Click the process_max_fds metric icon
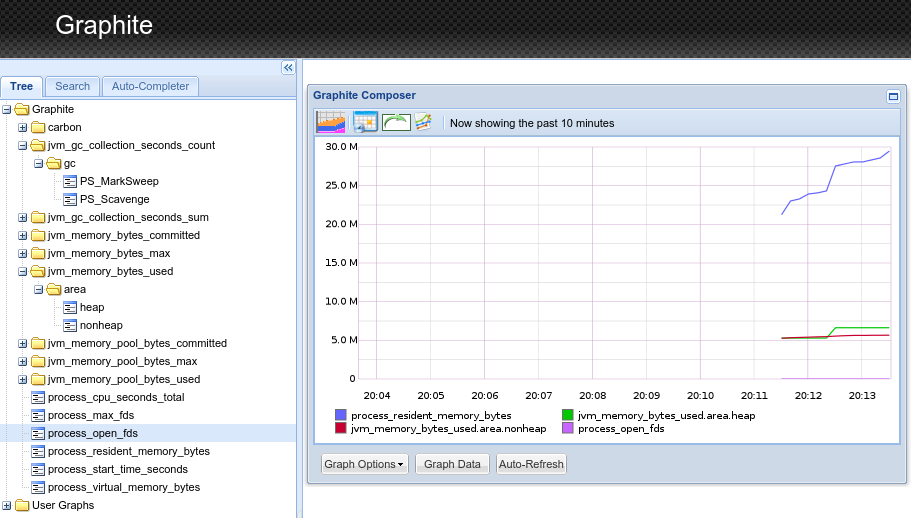The width and height of the screenshot is (911, 518). [38, 416]
